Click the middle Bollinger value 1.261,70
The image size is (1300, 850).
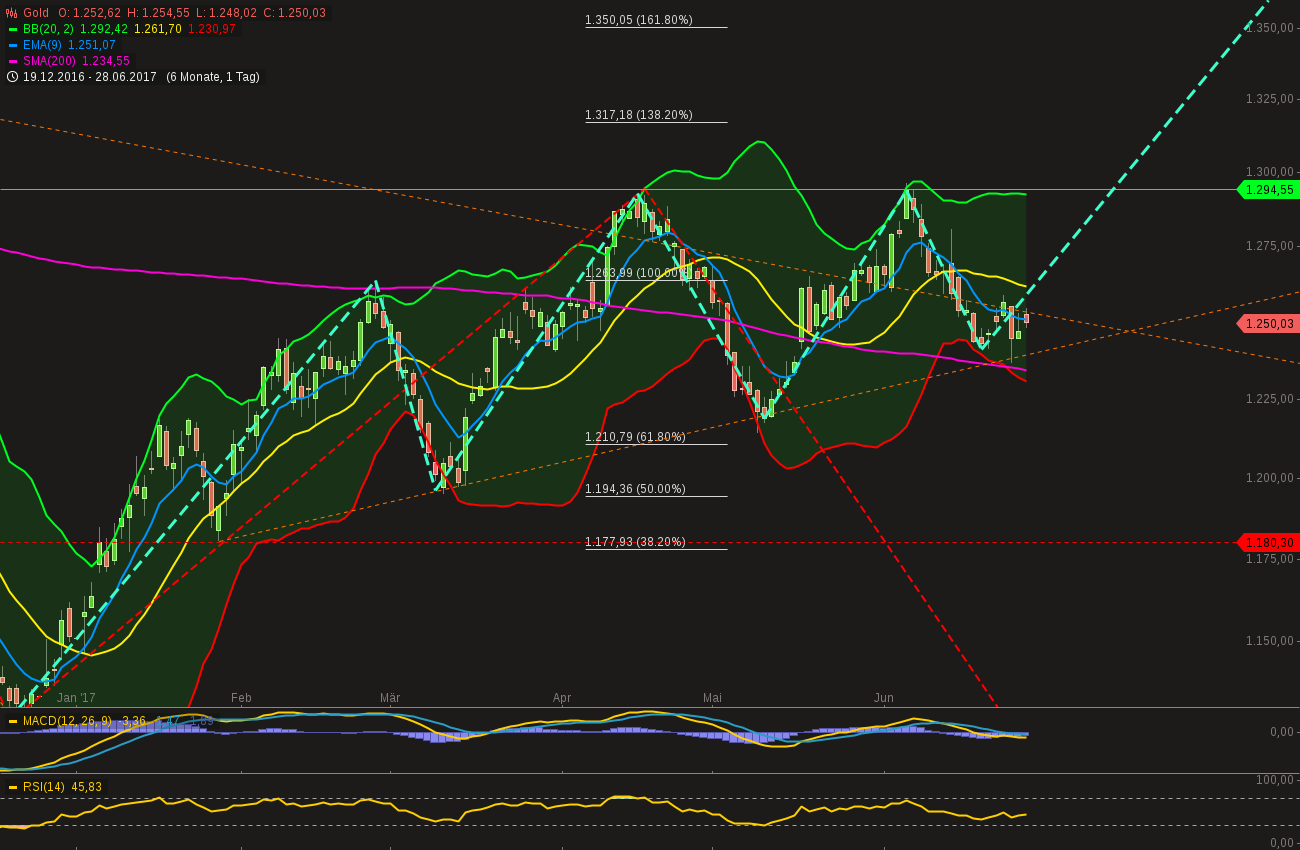[x=158, y=29]
